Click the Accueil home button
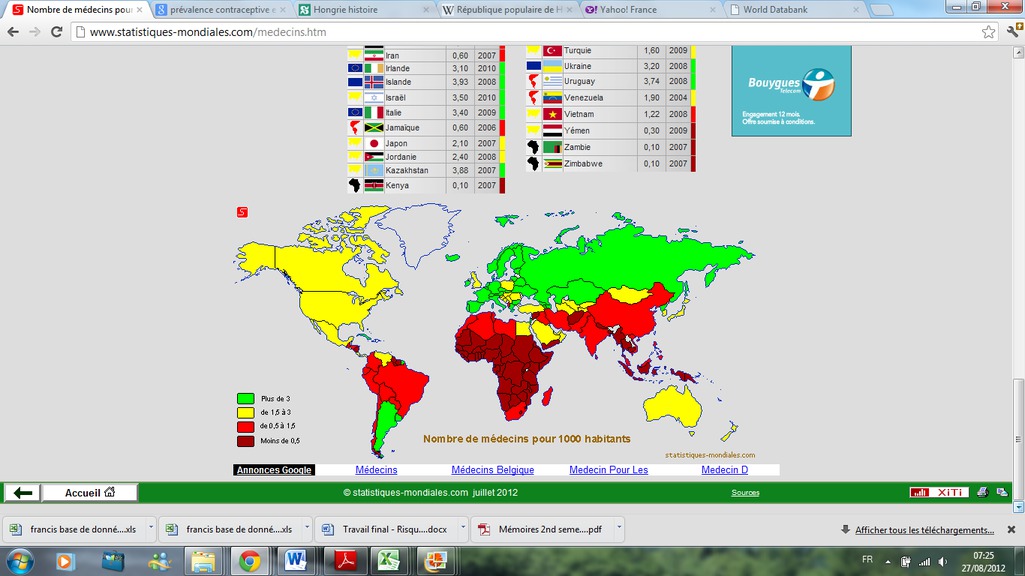Viewport: 1025px width, 576px height. pyautogui.click(x=90, y=492)
